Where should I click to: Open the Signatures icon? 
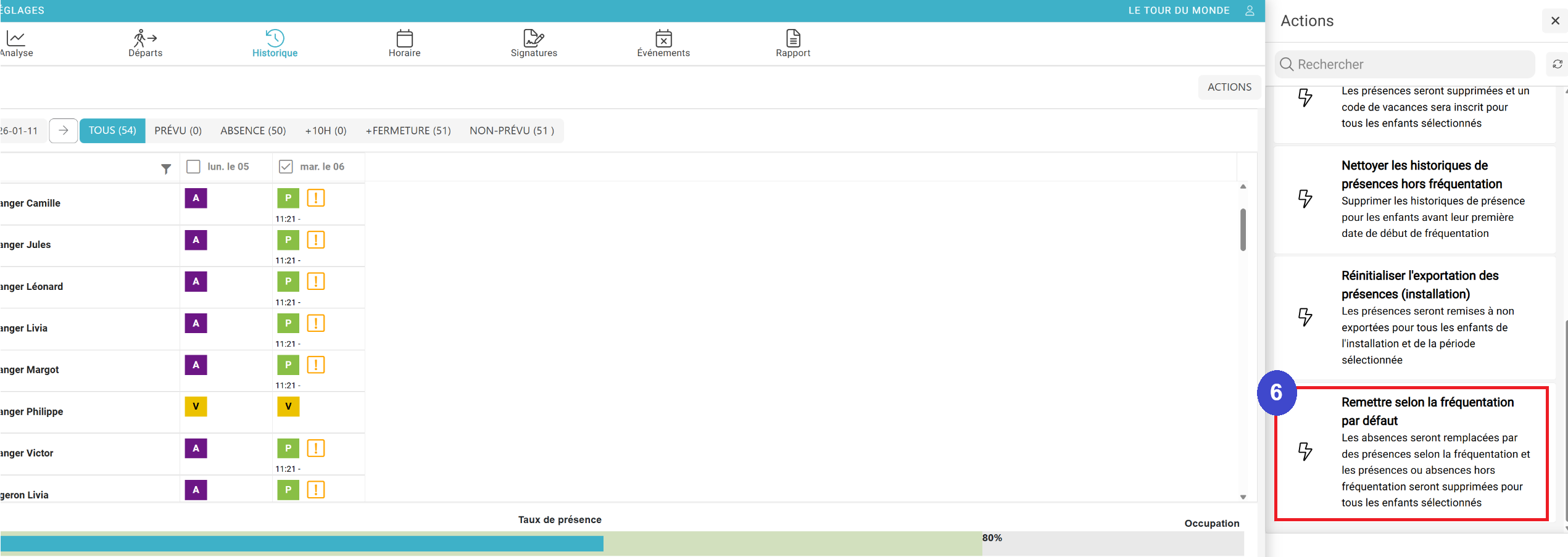[533, 39]
